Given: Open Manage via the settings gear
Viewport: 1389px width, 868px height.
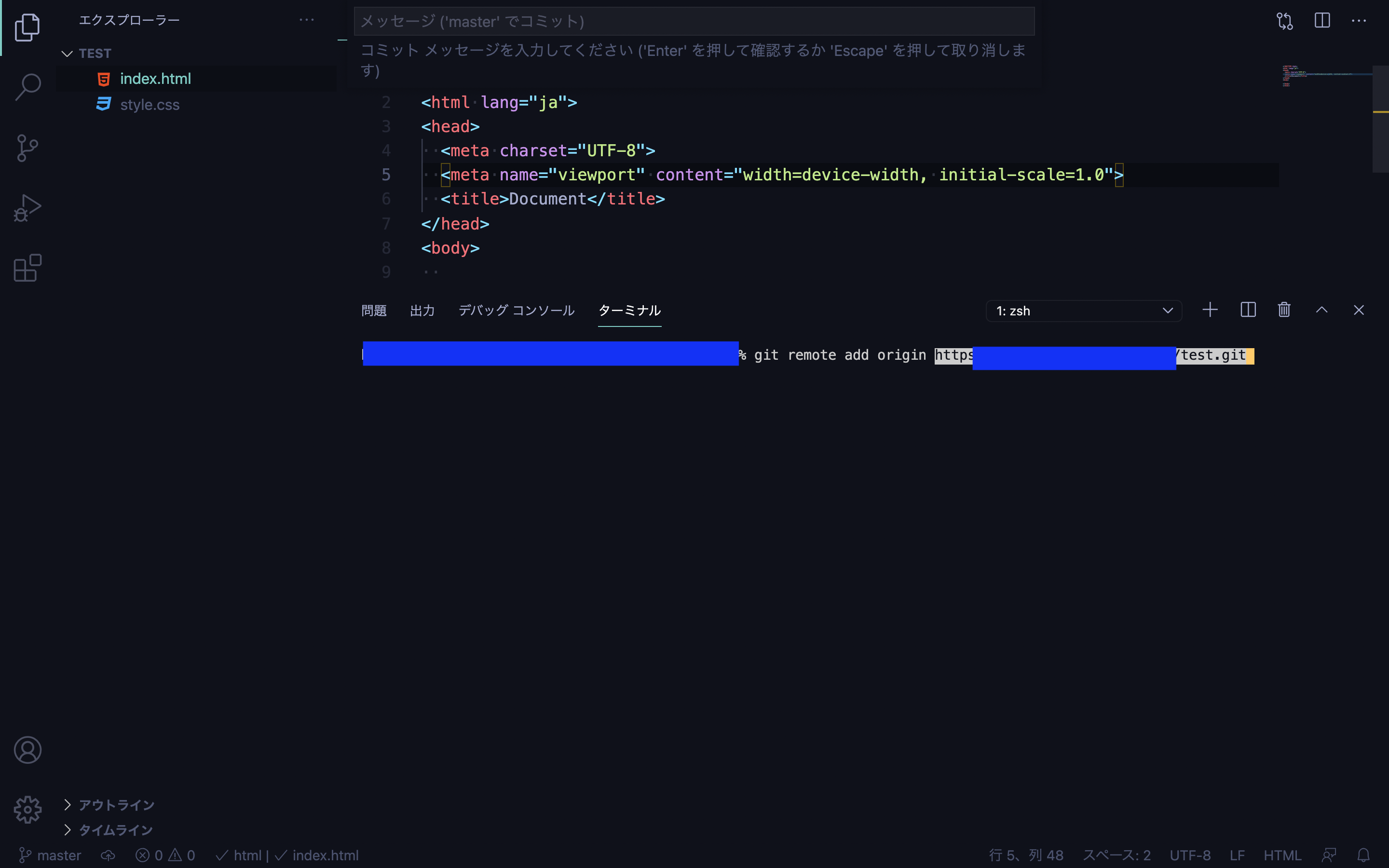Looking at the screenshot, I should (x=27, y=810).
